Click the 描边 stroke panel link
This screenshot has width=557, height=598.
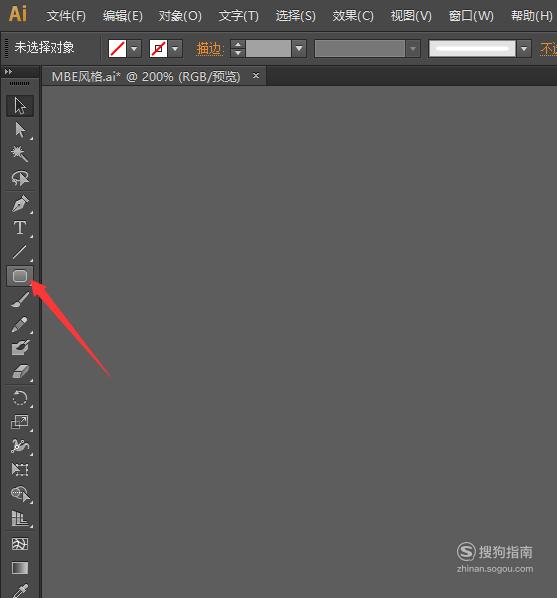(x=209, y=49)
